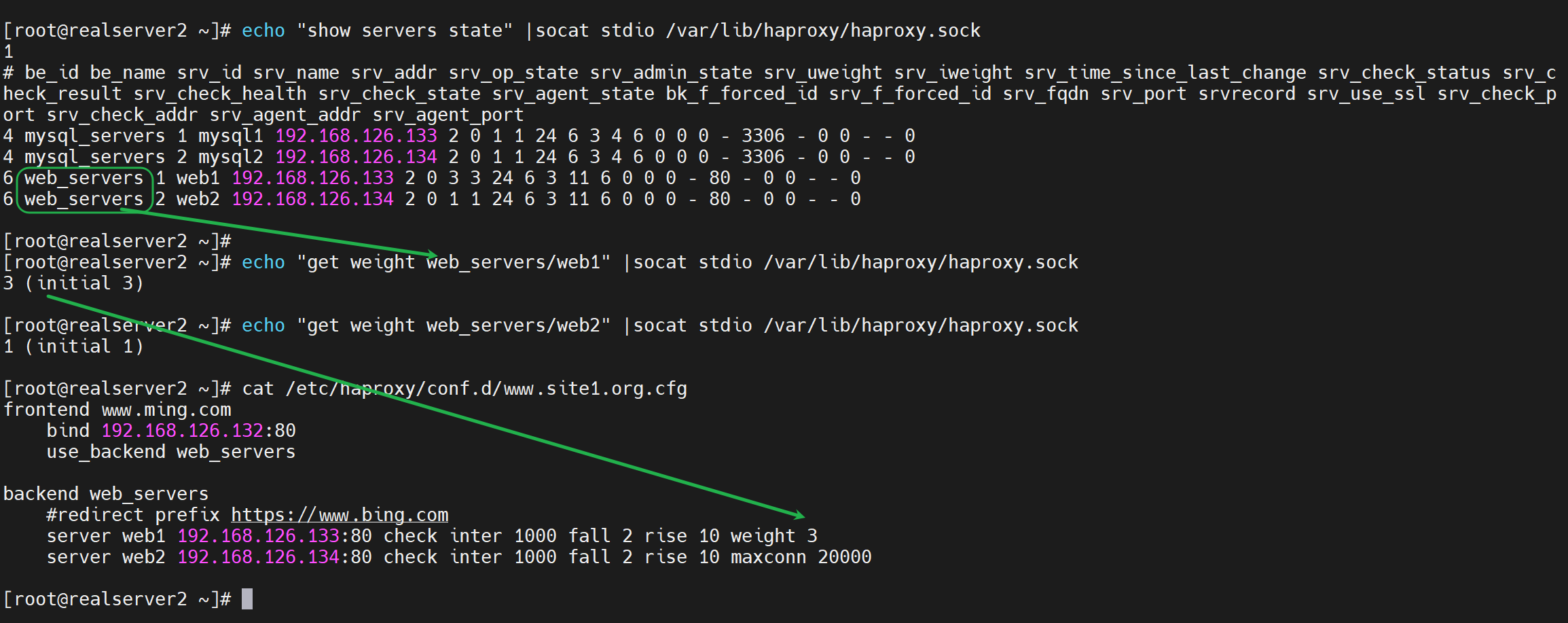Click the mysql1 server IP 192.168.126.133
The height and width of the screenshot is (623, 1568).
point(356,136)
